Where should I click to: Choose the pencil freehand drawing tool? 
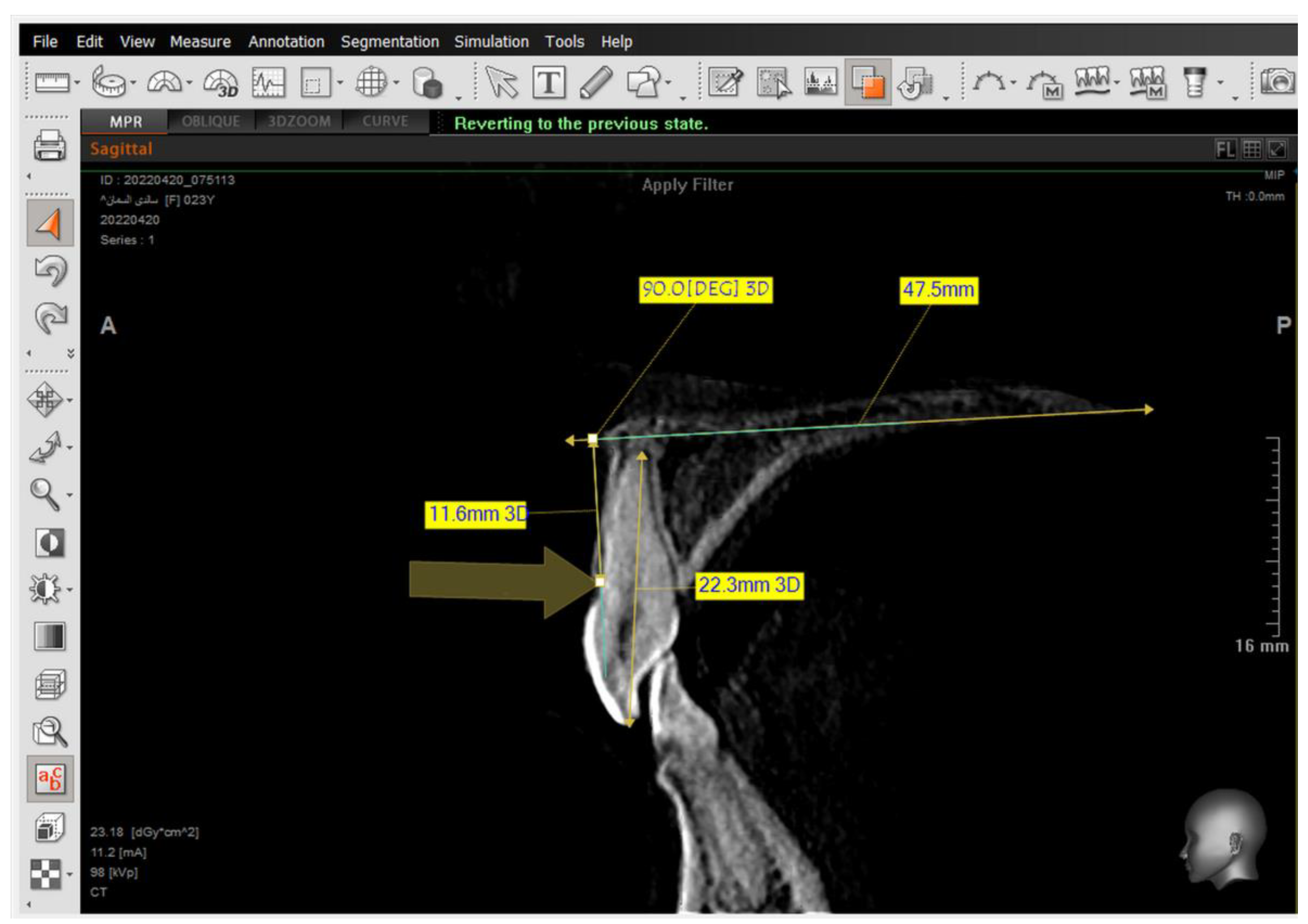point(596,83)
